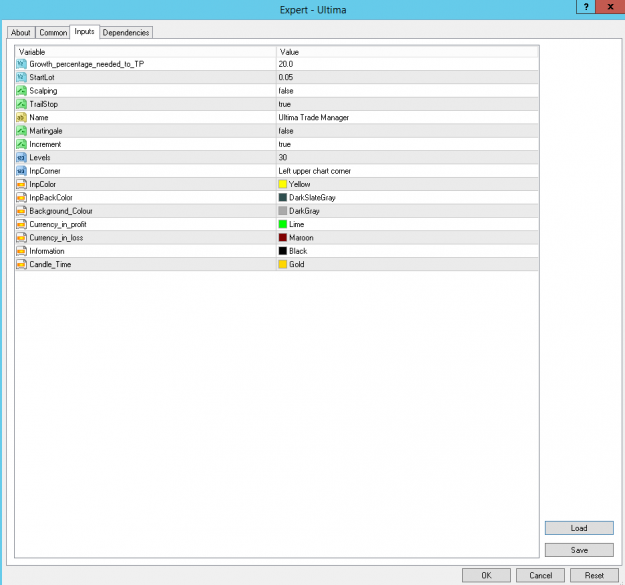The height and width of the screenshot is (585, 625).
Task: Click the color-type icon beside InpColor
Action: point(21,184)
